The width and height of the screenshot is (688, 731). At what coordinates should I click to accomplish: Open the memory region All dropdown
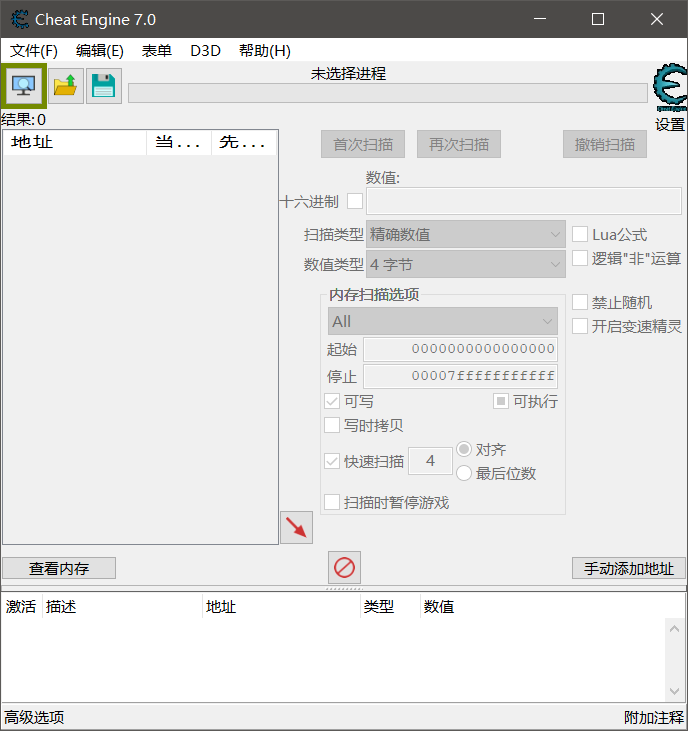tap(443, 321)
